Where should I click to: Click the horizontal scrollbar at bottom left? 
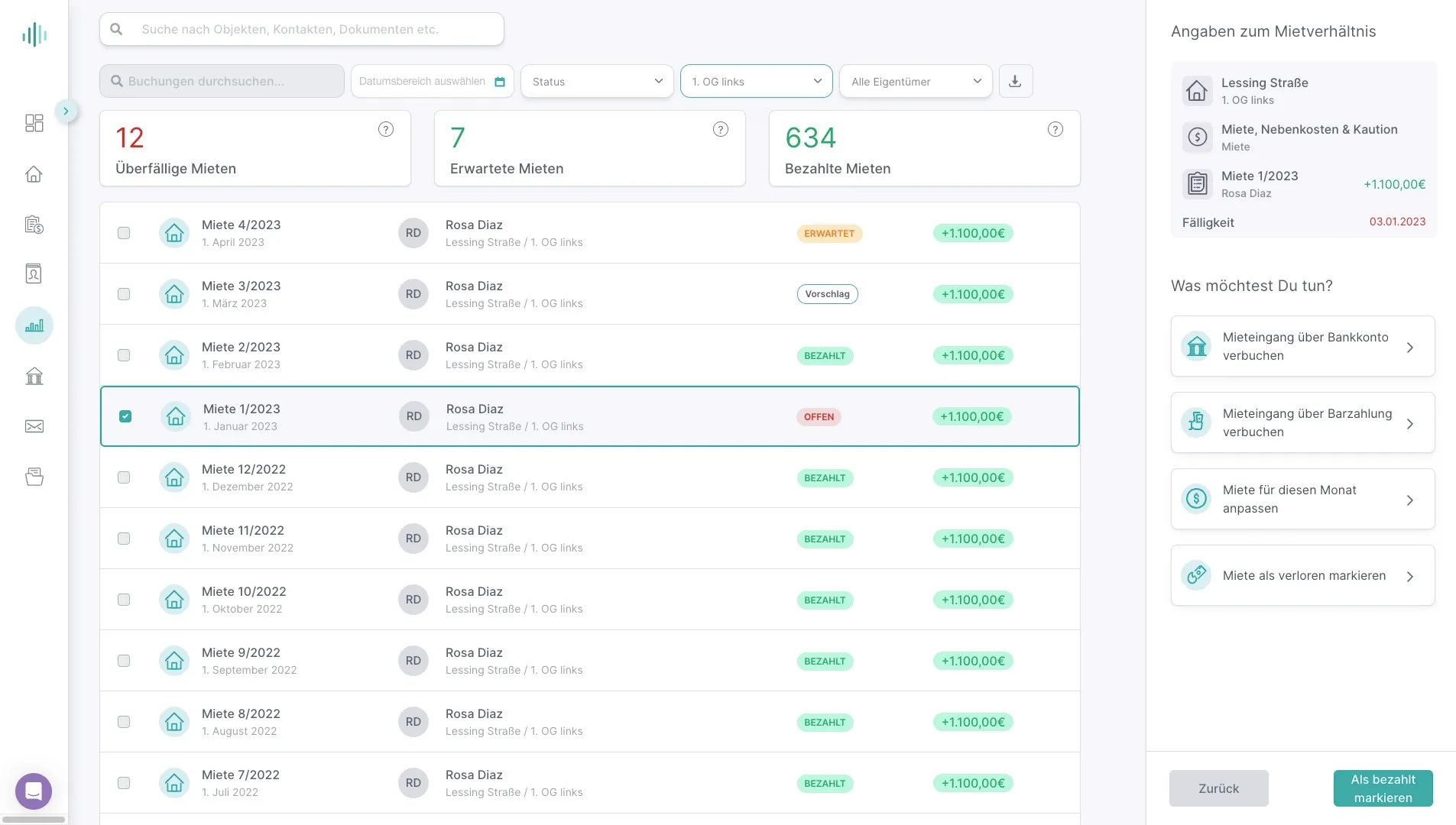point(34,820)
